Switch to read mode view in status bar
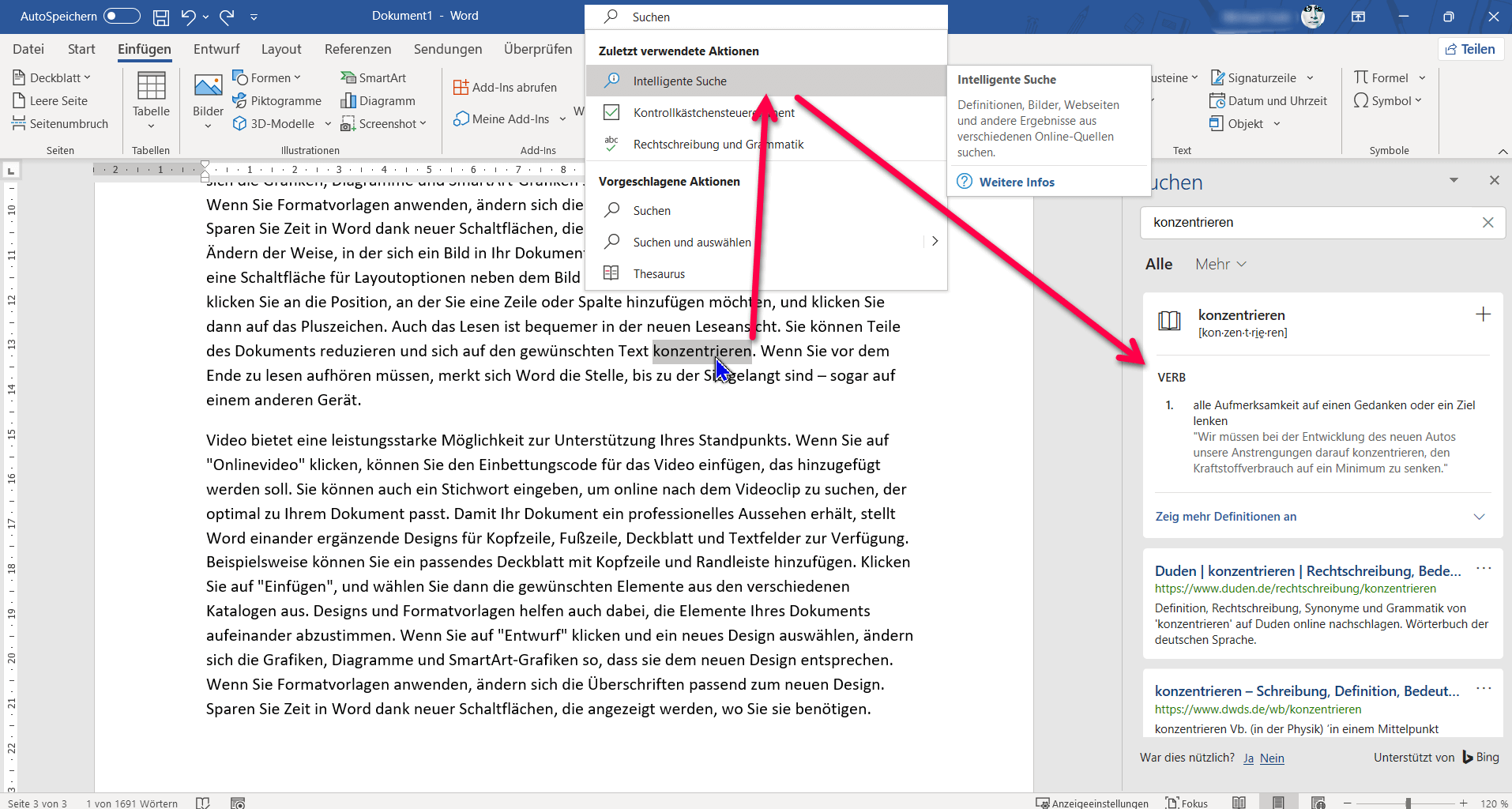1512x809 pixels. tap(1239, 803)
